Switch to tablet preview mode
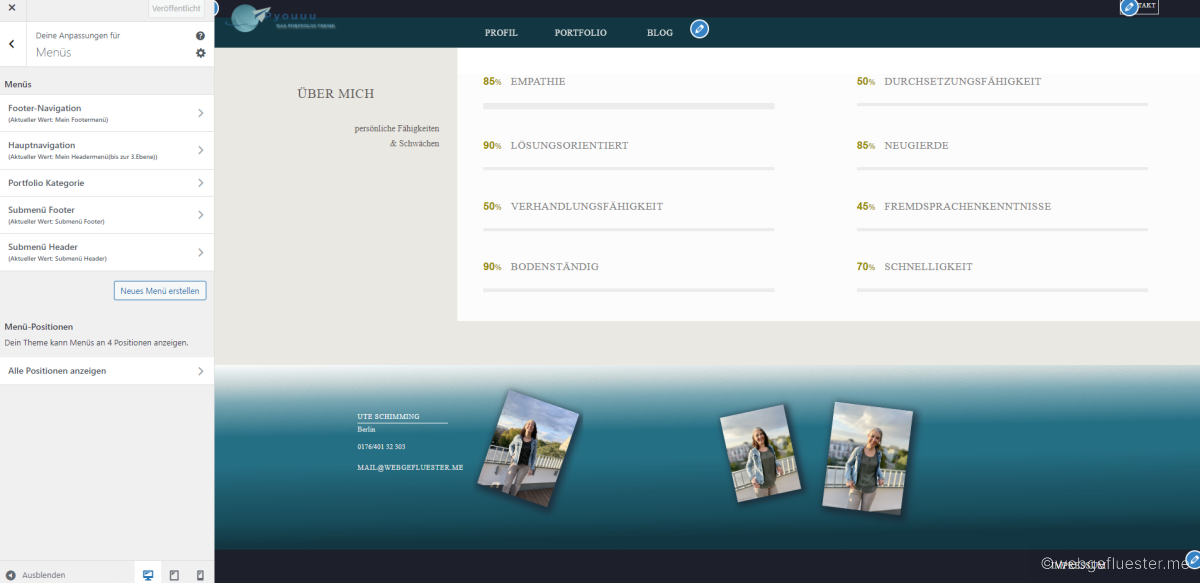Viewport: 1200px width, 583px height. tap(174, 575)
